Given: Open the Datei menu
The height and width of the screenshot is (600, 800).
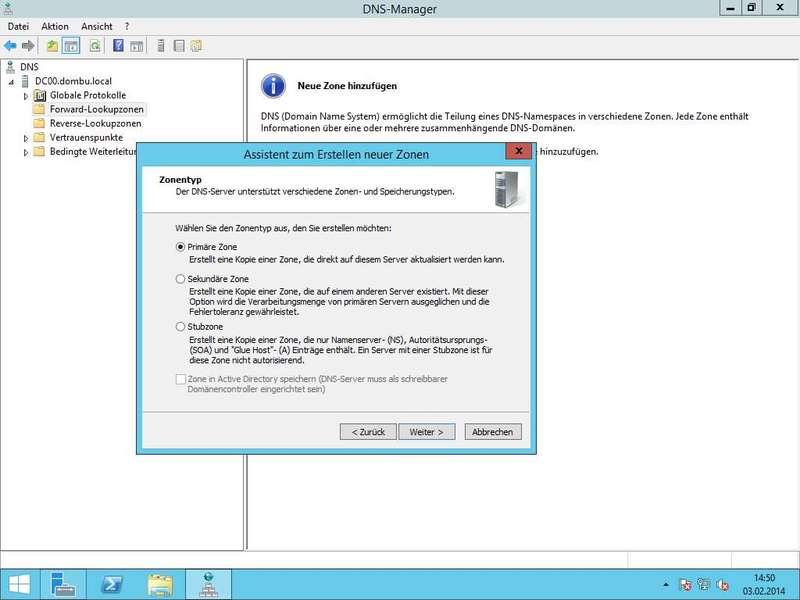Looking at the screenshot, I should tap(18, 26).
